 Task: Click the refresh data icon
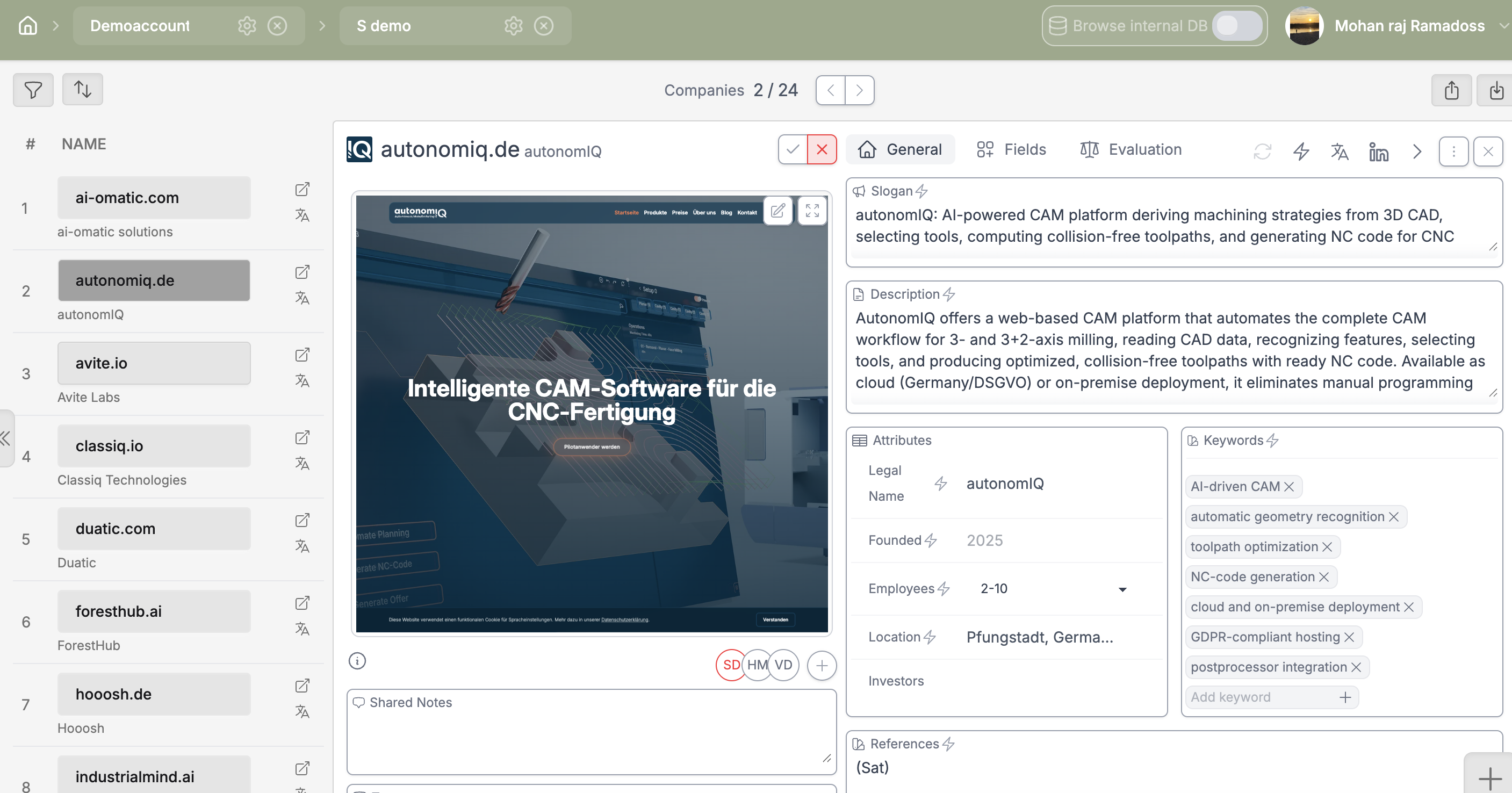tap(1263, 152)
